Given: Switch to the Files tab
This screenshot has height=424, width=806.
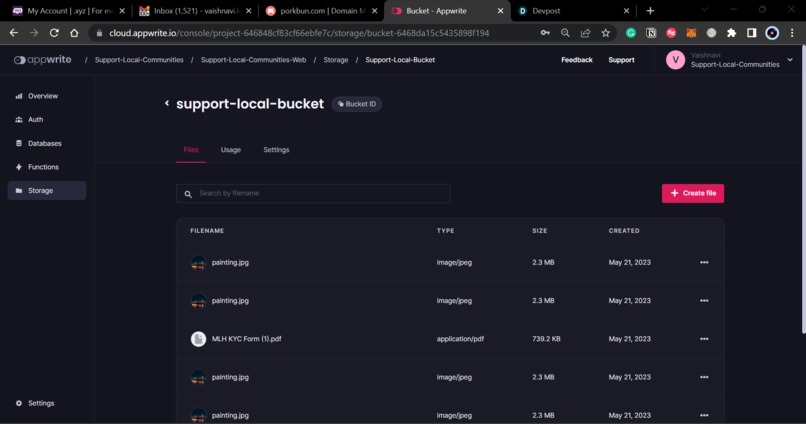Looking at the screenshot, I should [191, 150].
